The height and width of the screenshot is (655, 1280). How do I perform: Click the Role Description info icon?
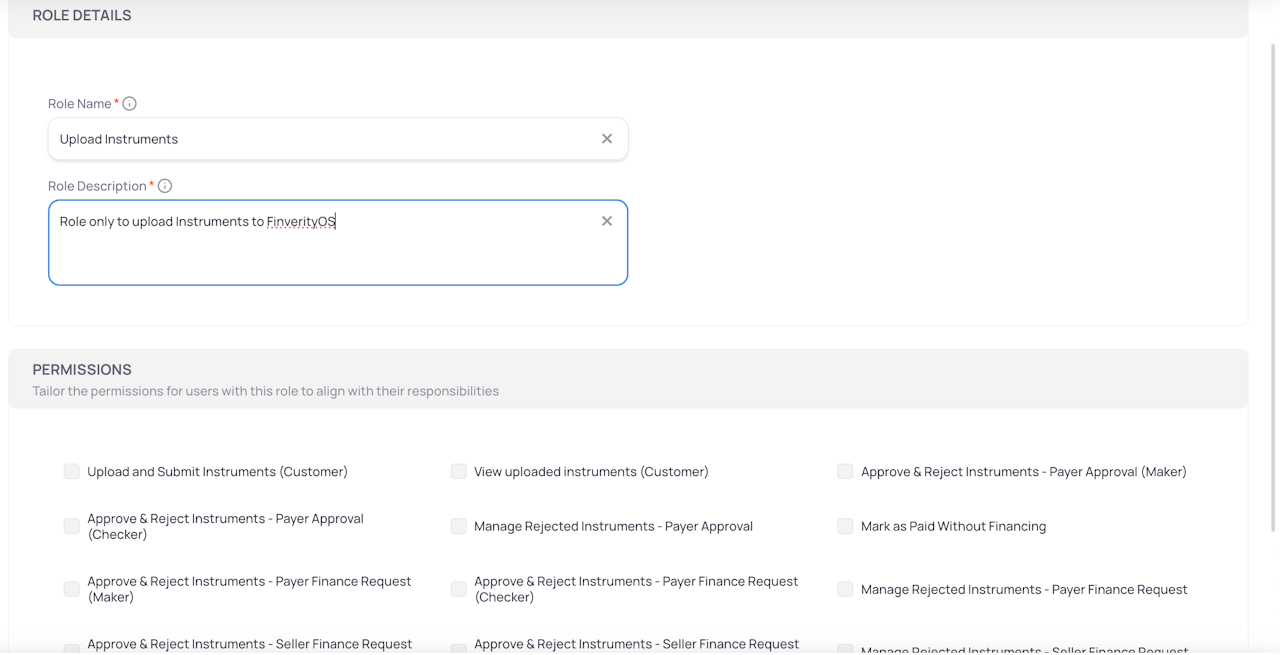tap(165, 186)
